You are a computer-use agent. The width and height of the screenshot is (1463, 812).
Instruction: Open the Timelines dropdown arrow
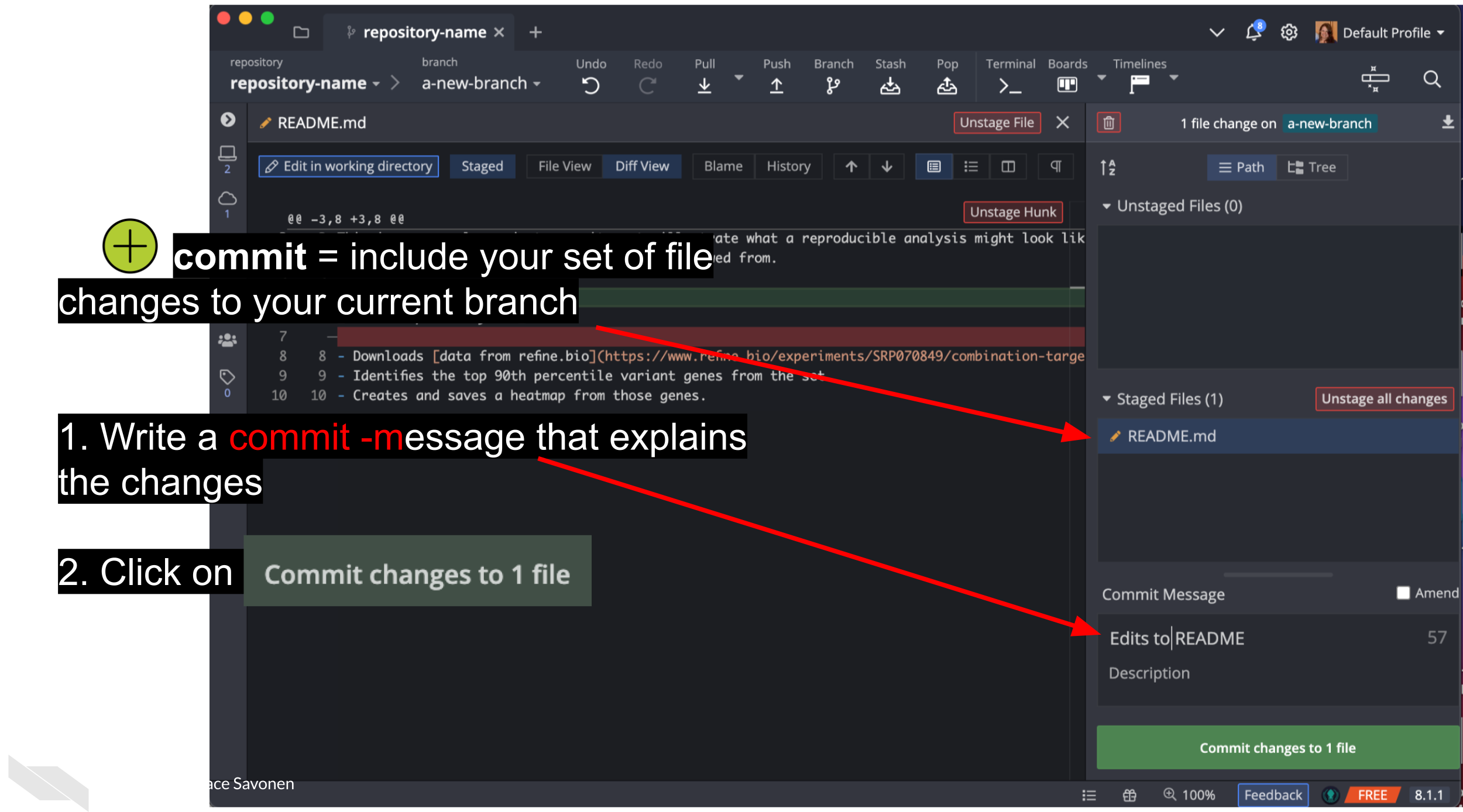[1173, 77]
